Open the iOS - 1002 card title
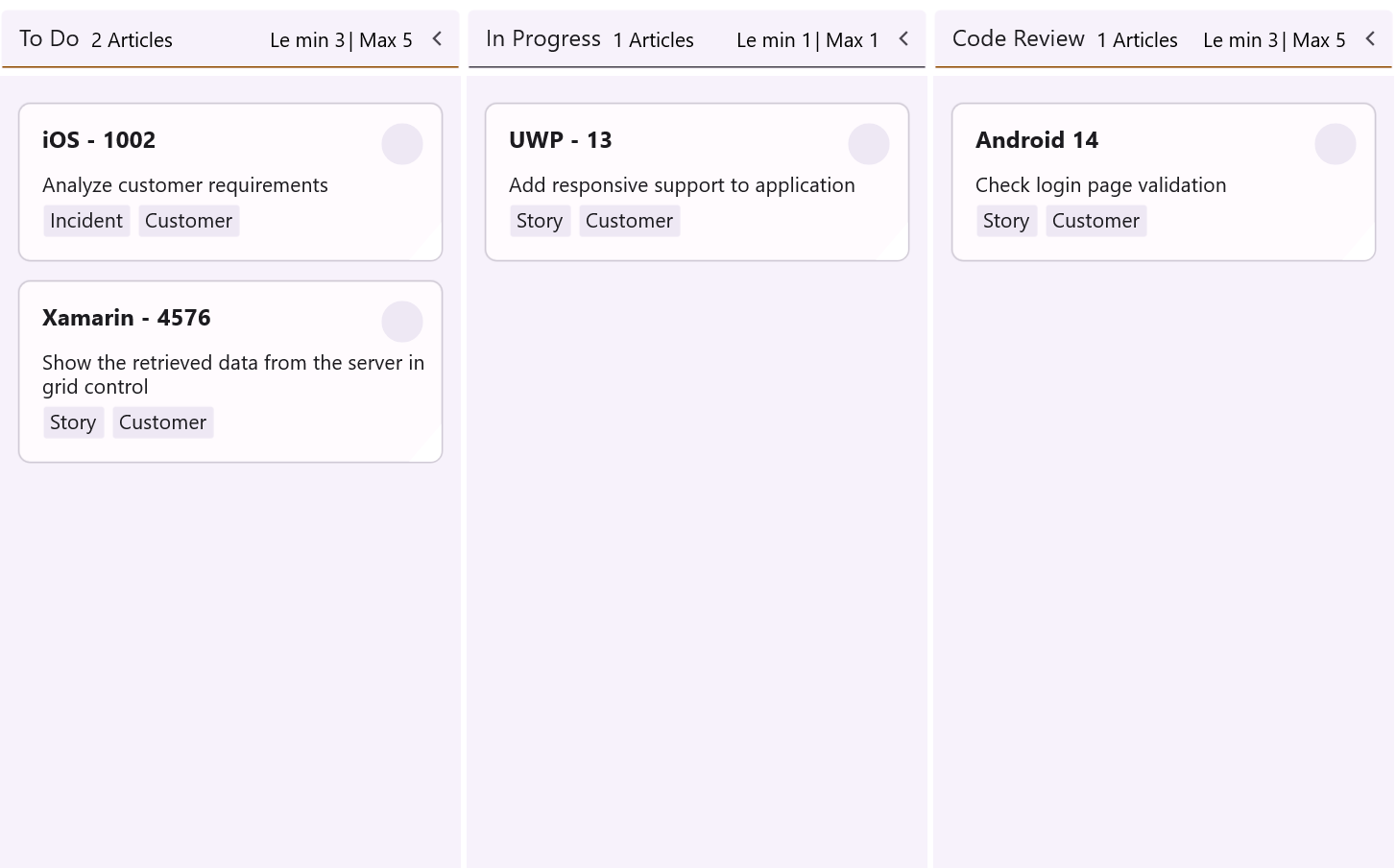 click(99, 140)
